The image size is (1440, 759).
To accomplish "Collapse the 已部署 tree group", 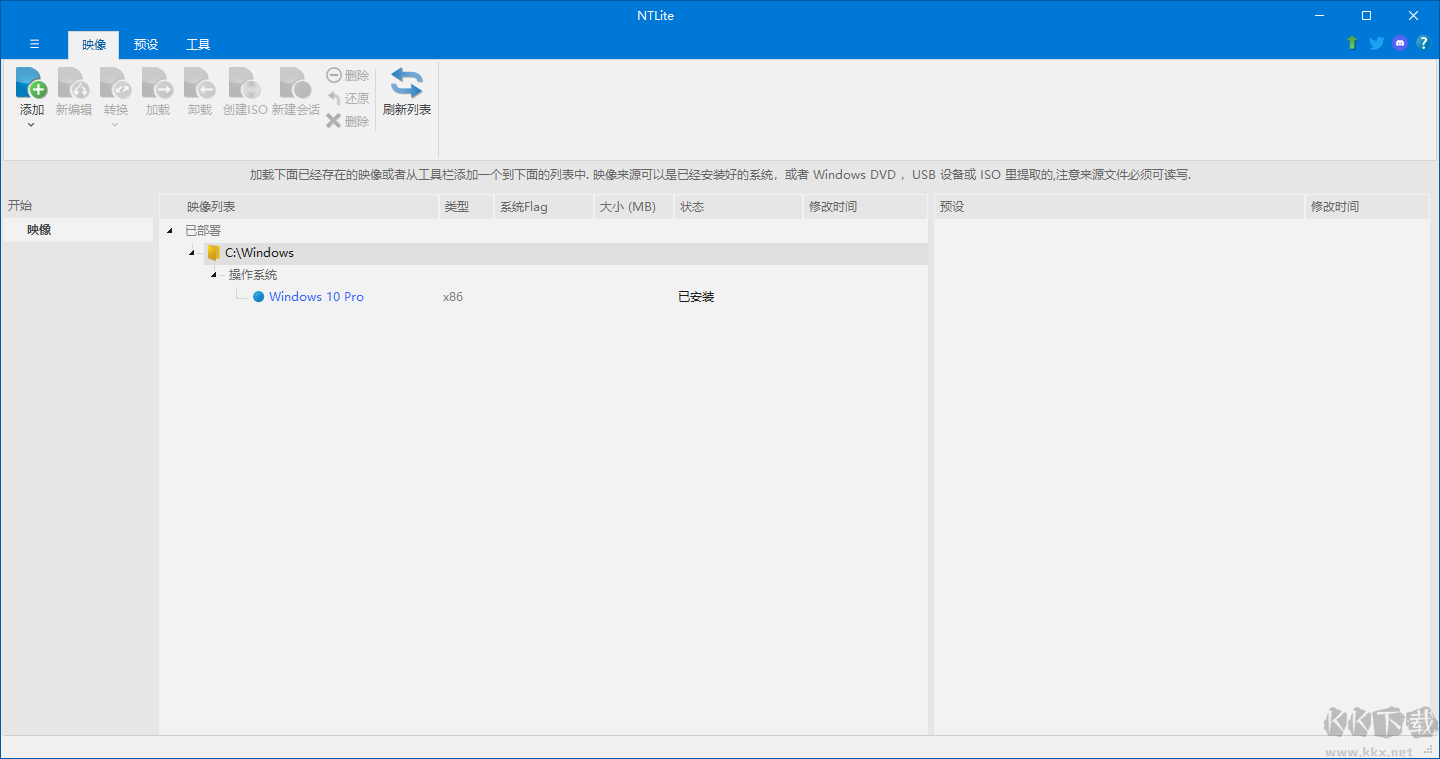I will click(170, 231).
